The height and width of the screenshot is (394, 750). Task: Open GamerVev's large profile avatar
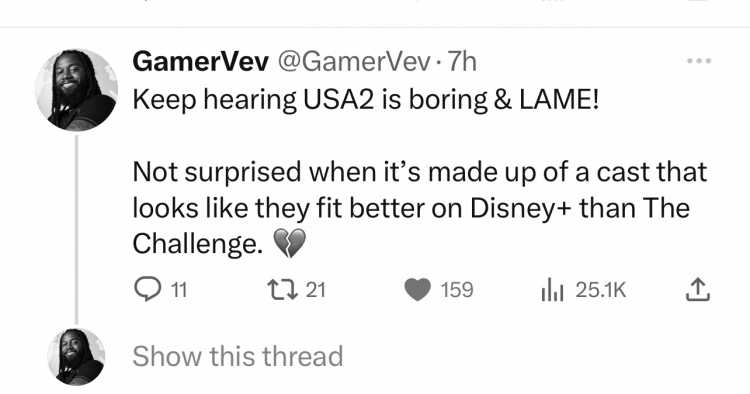pyautogui.click(x=76, y=90)
